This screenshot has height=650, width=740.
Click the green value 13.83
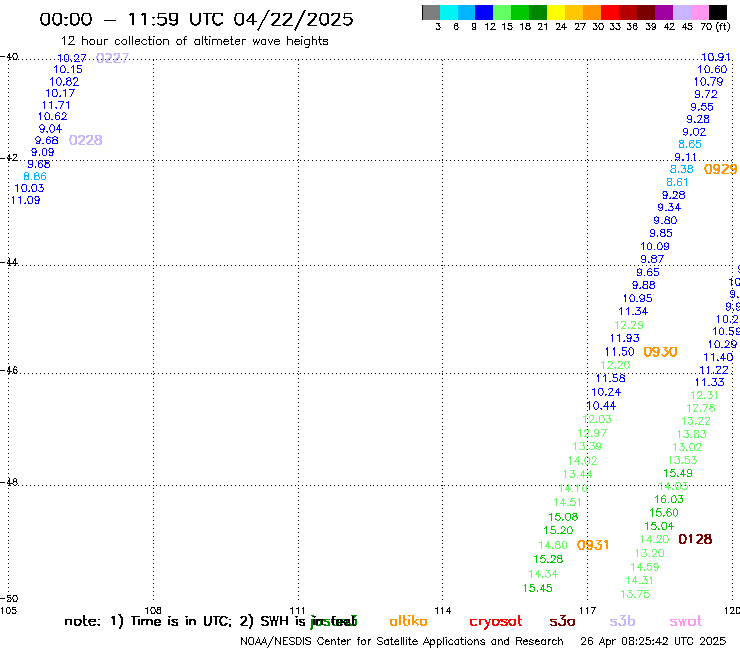coord(691,434)
